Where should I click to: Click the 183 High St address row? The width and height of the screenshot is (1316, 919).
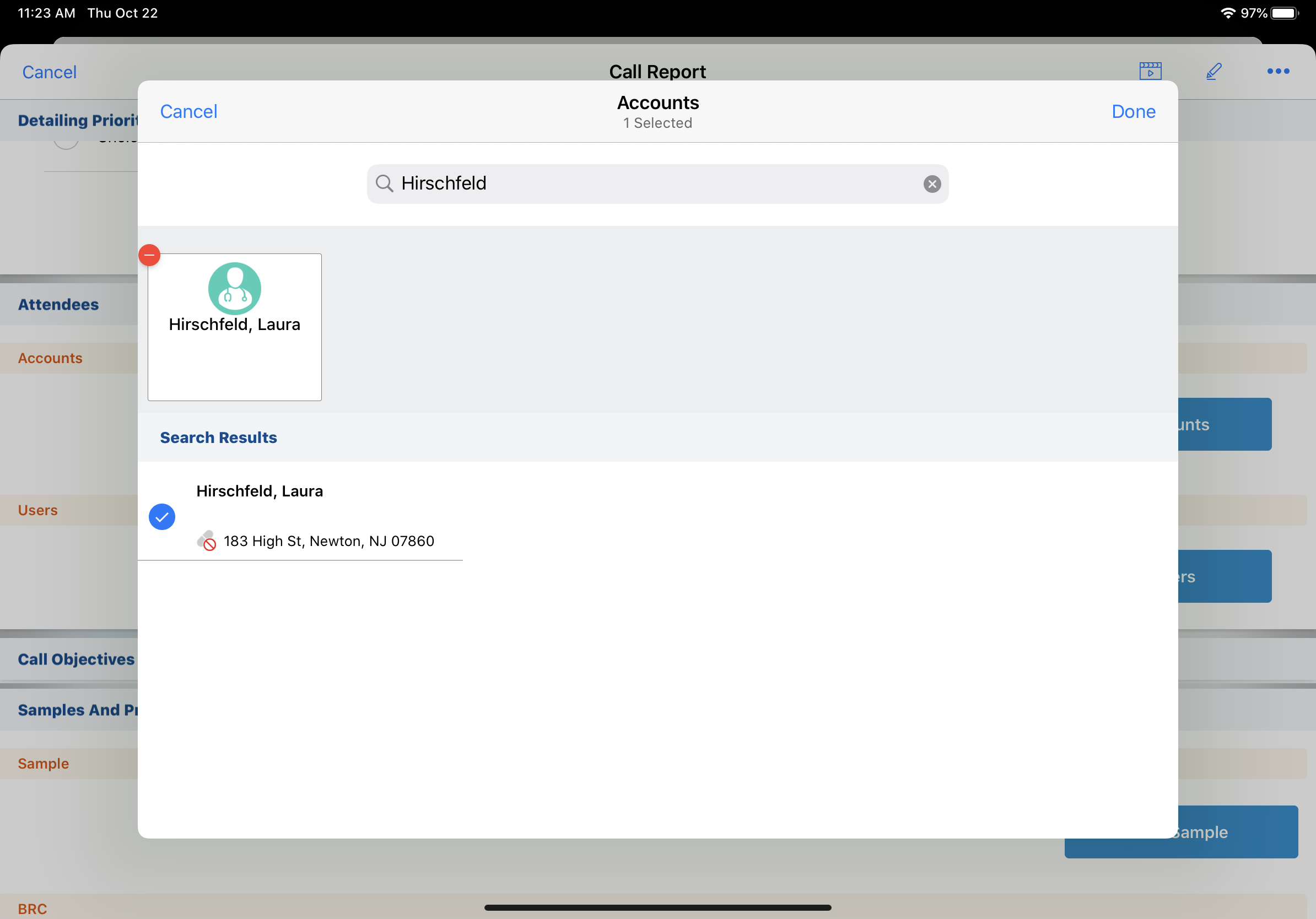(x=328, y=541)
